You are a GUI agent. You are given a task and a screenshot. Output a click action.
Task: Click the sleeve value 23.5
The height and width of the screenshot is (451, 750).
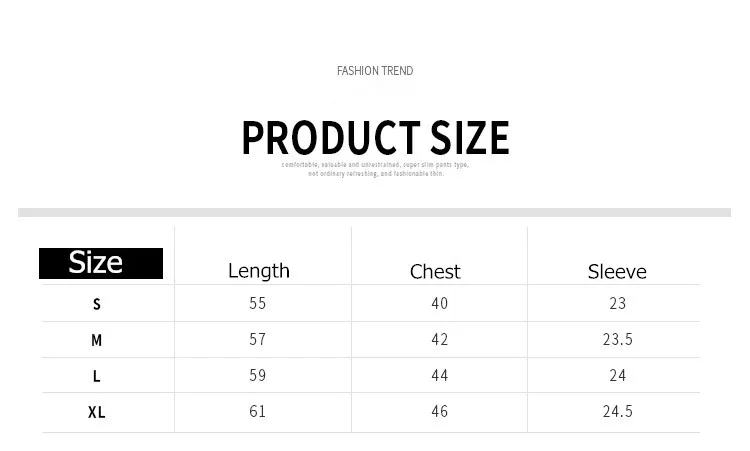click(x=617, y=339)
